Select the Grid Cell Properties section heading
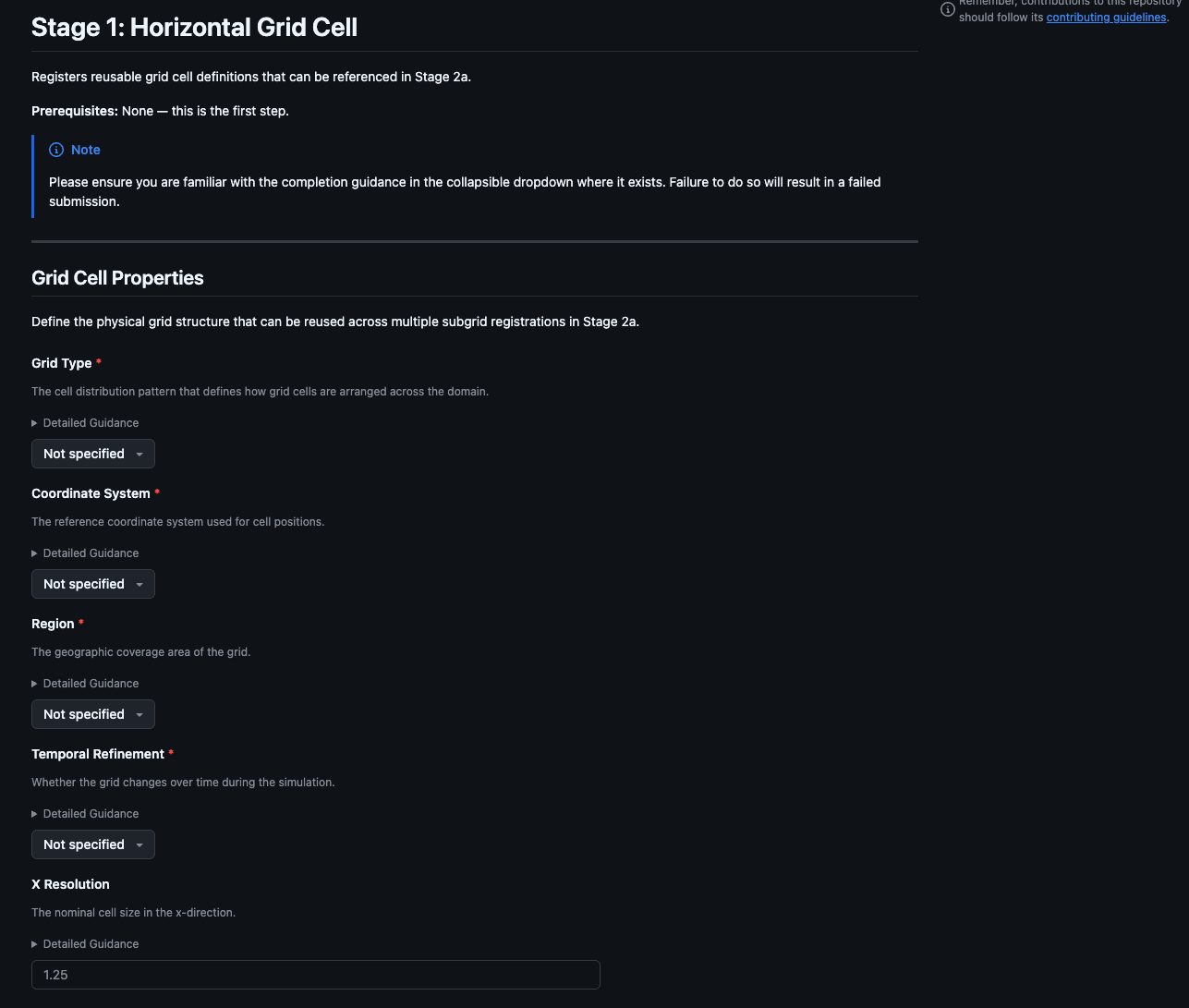1189x1008 pixels. tap(117, 278)
